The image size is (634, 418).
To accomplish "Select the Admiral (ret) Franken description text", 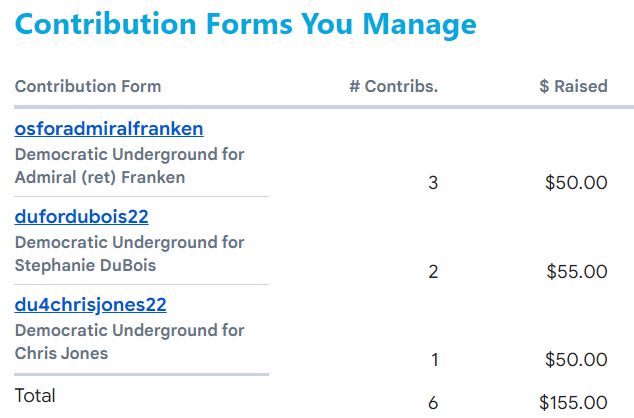I will pos(100,177).
